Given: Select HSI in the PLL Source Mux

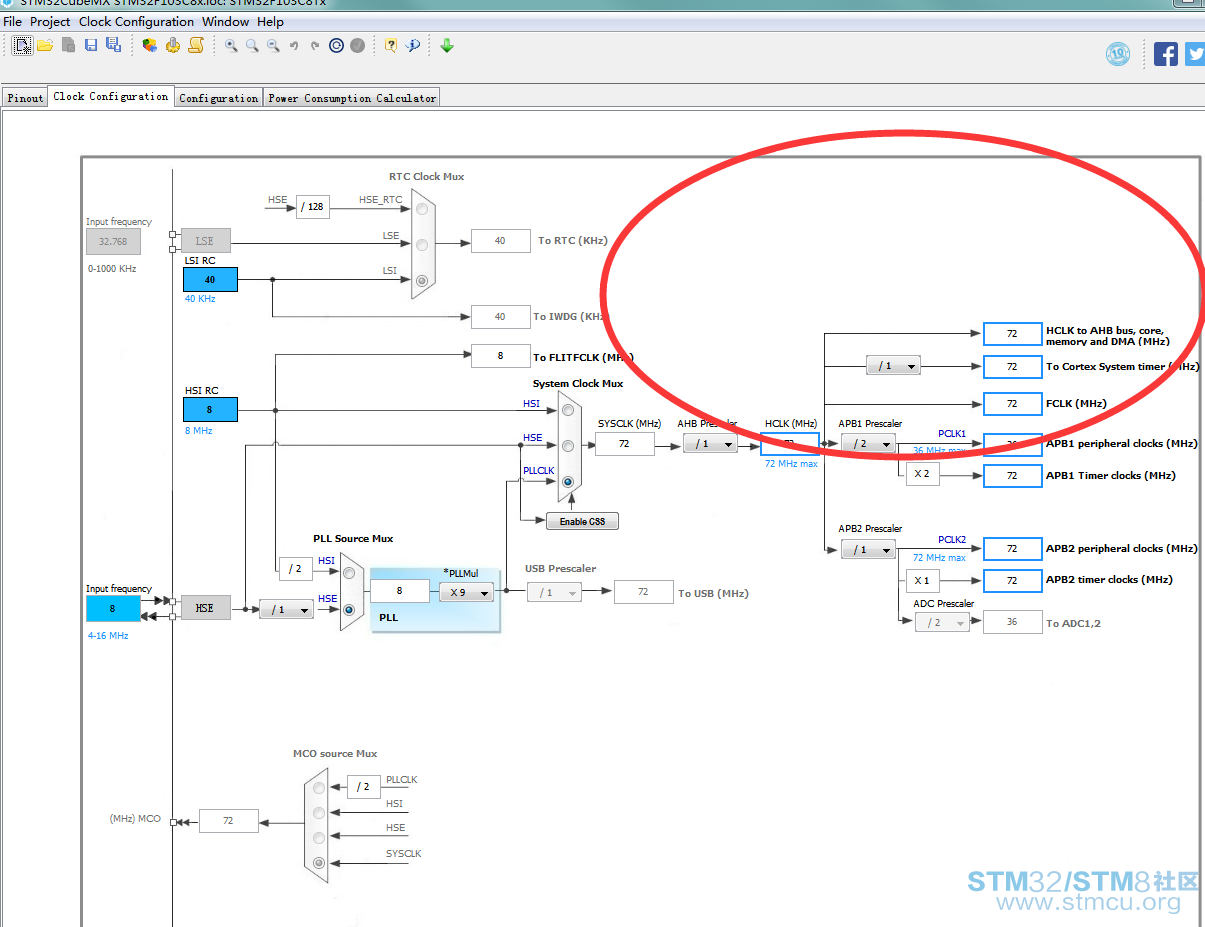Looking at the screenshot, I should click(x=349, y=573).
